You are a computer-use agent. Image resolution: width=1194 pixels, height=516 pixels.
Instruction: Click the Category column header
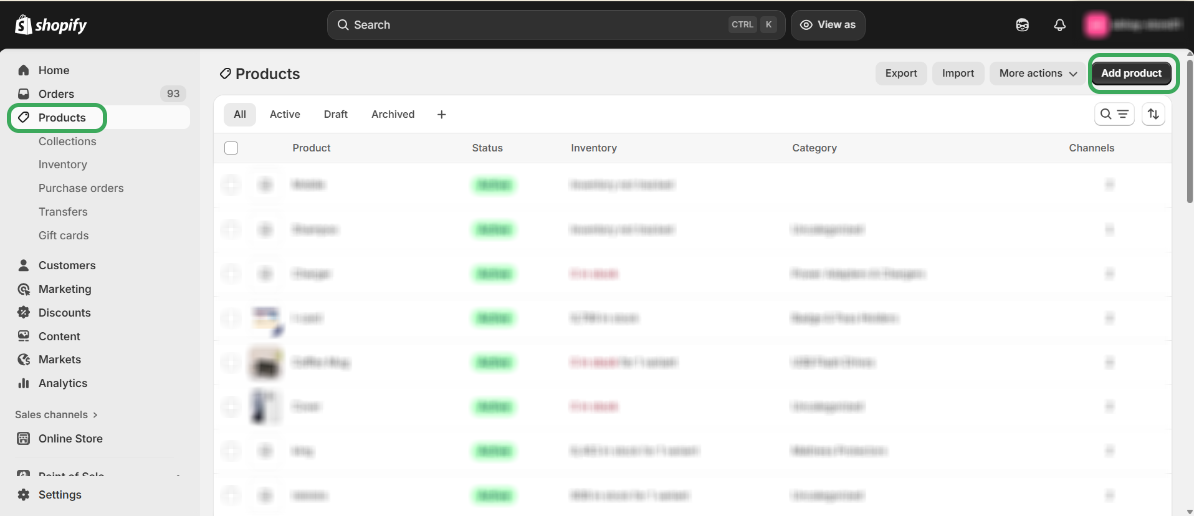[x=814, y=148]
